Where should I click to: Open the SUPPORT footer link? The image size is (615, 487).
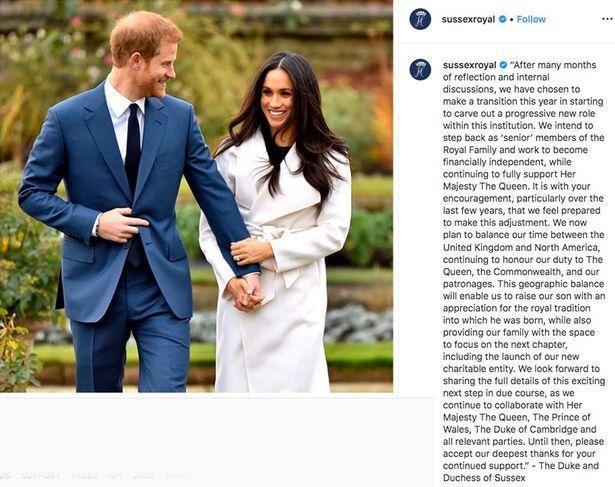[40, 475]
